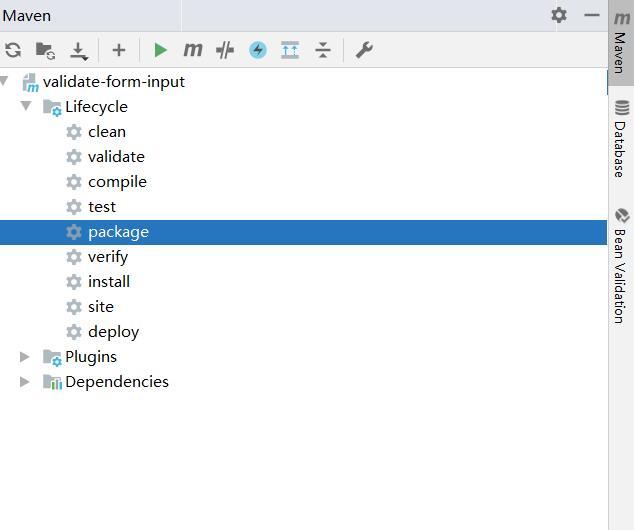Expand the Dependencies node arrow
Viewport: 634px width, 530px height.
click(x=25, y=382)
